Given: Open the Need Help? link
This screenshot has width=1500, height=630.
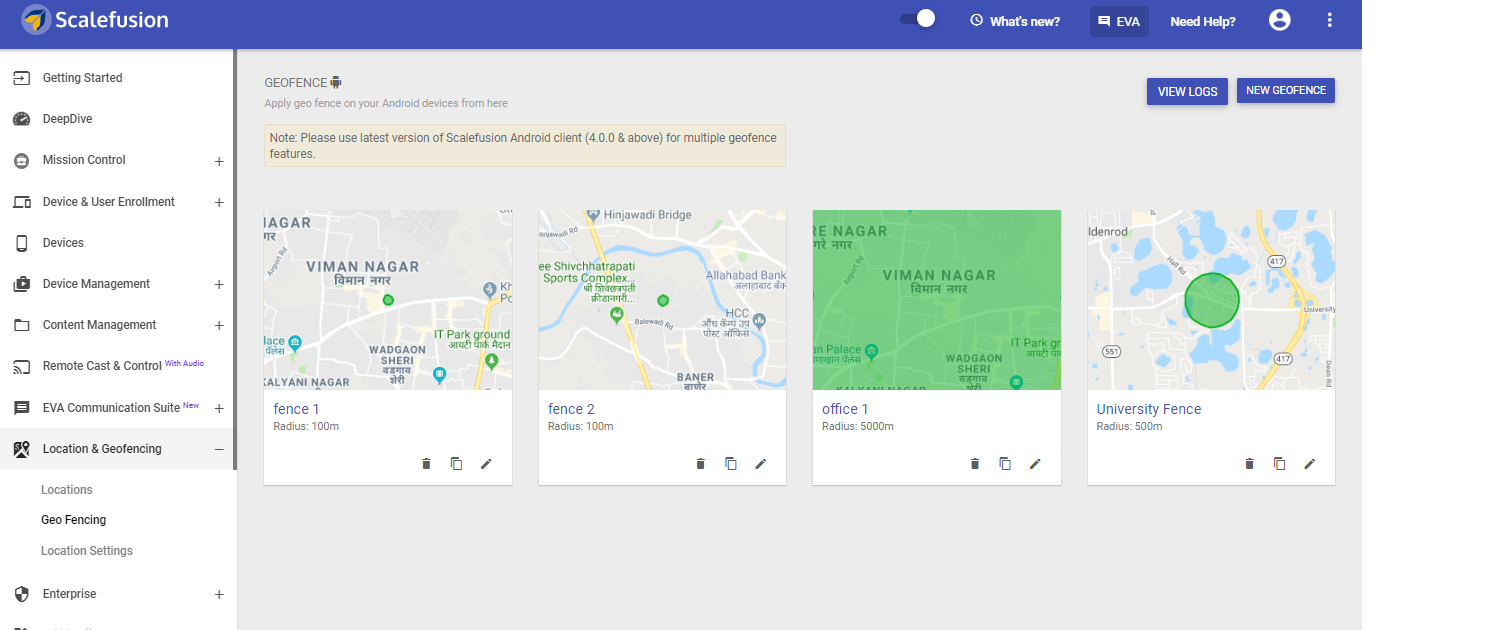Looking at the screenshot, I should 1203,21.
